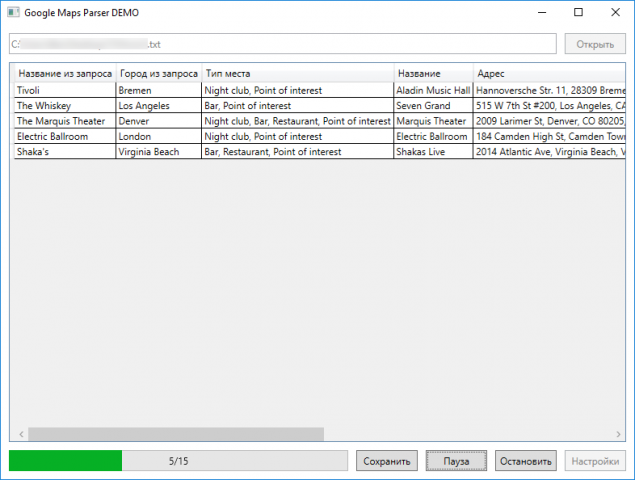Sort by Адрес column header

point(549,73)
